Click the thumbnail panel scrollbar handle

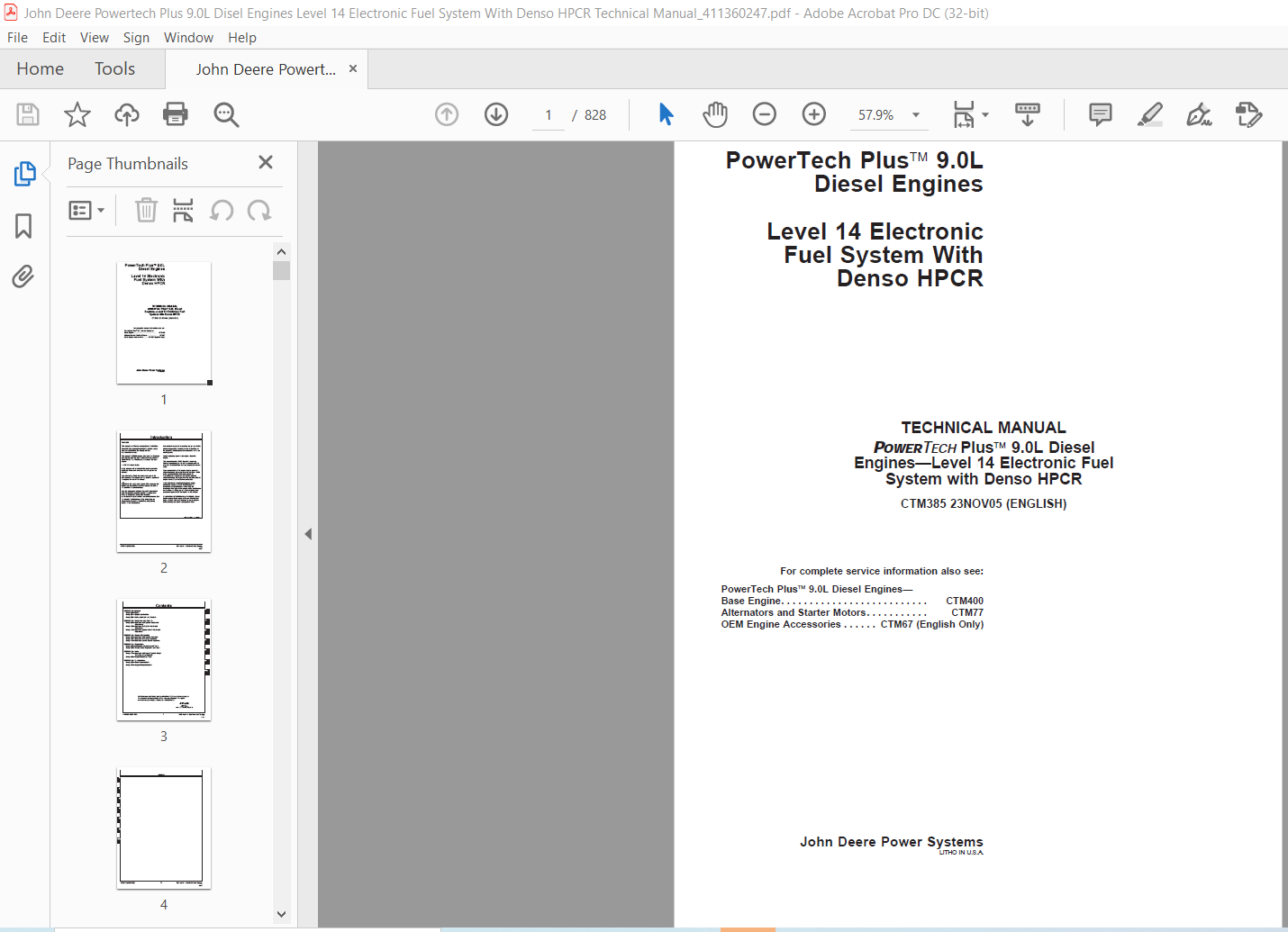tap(281, 270)
